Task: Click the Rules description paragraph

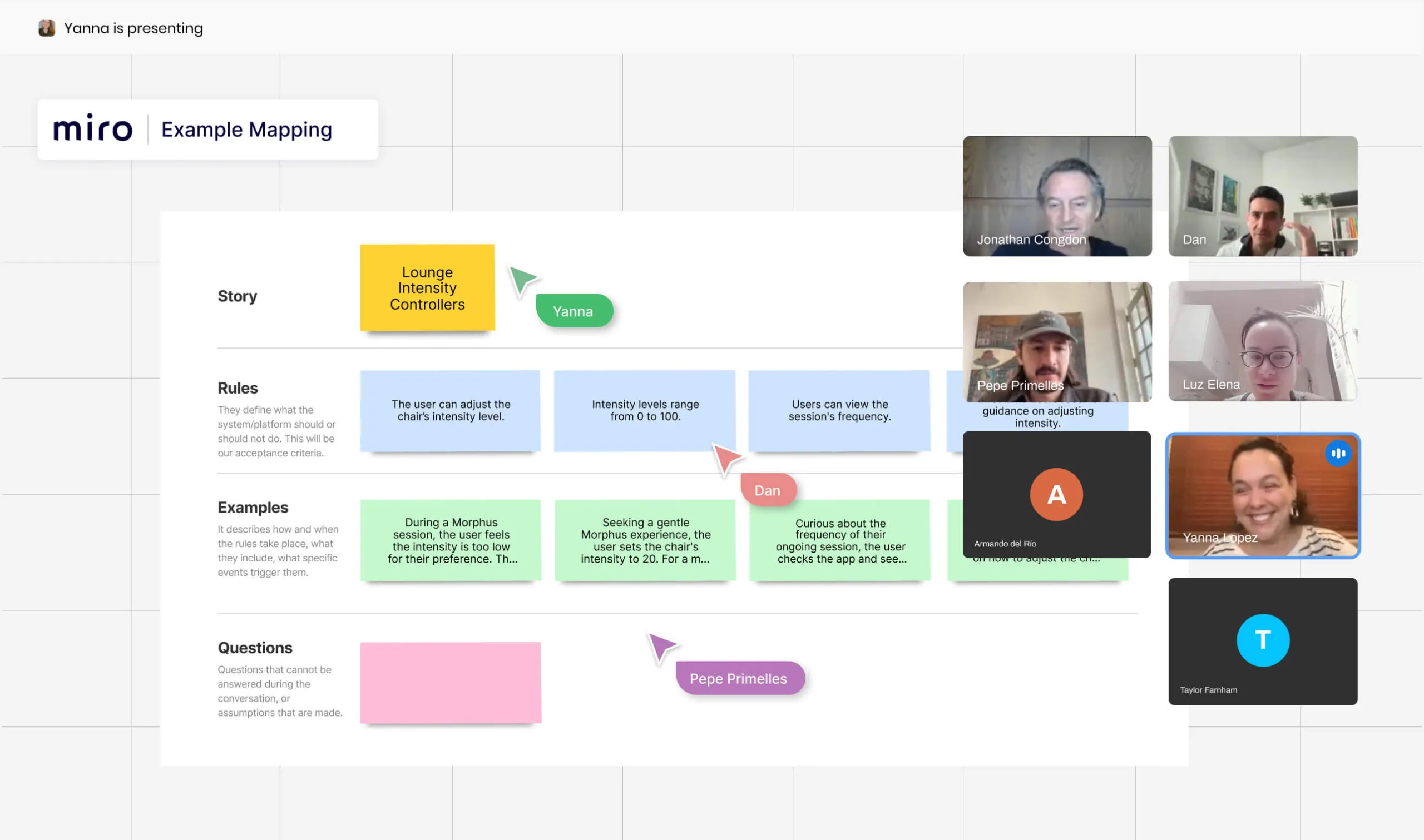Action: (x=277, y=431)
